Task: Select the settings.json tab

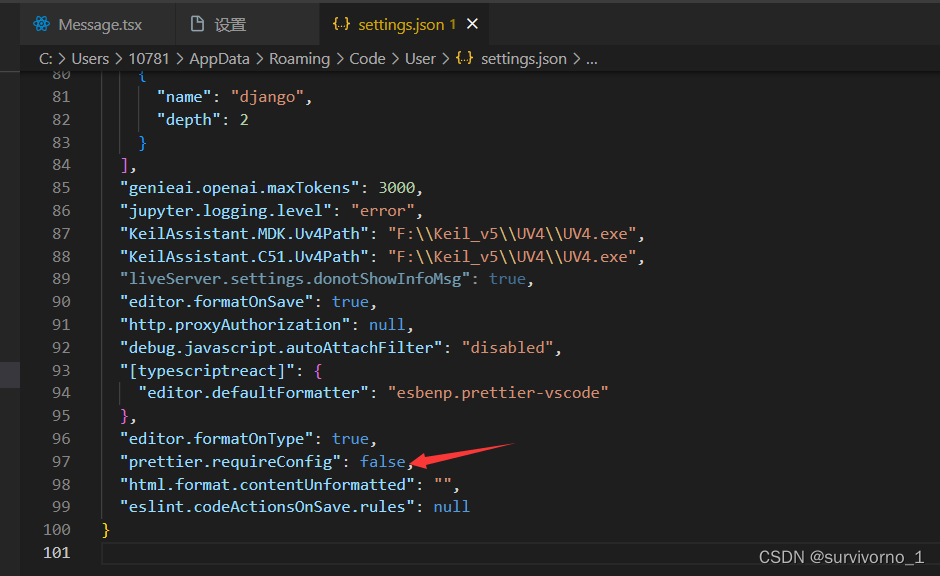Action: (406, 25)
